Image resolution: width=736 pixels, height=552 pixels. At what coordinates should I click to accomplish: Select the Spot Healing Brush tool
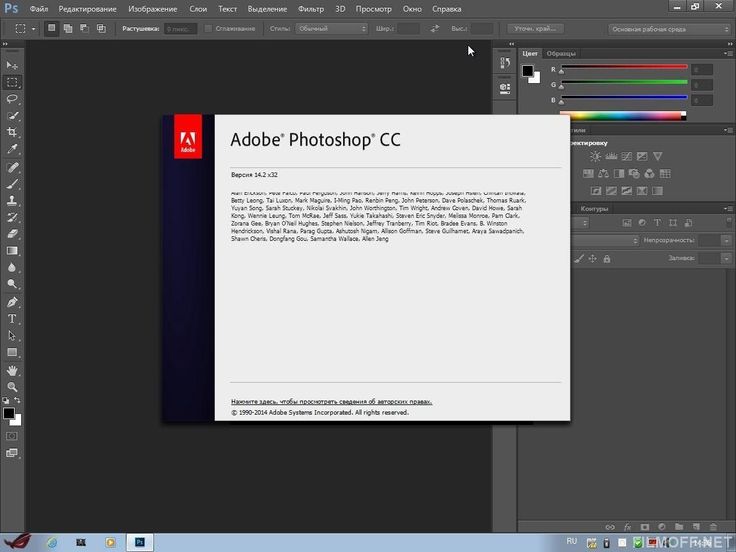pos(12,167)
